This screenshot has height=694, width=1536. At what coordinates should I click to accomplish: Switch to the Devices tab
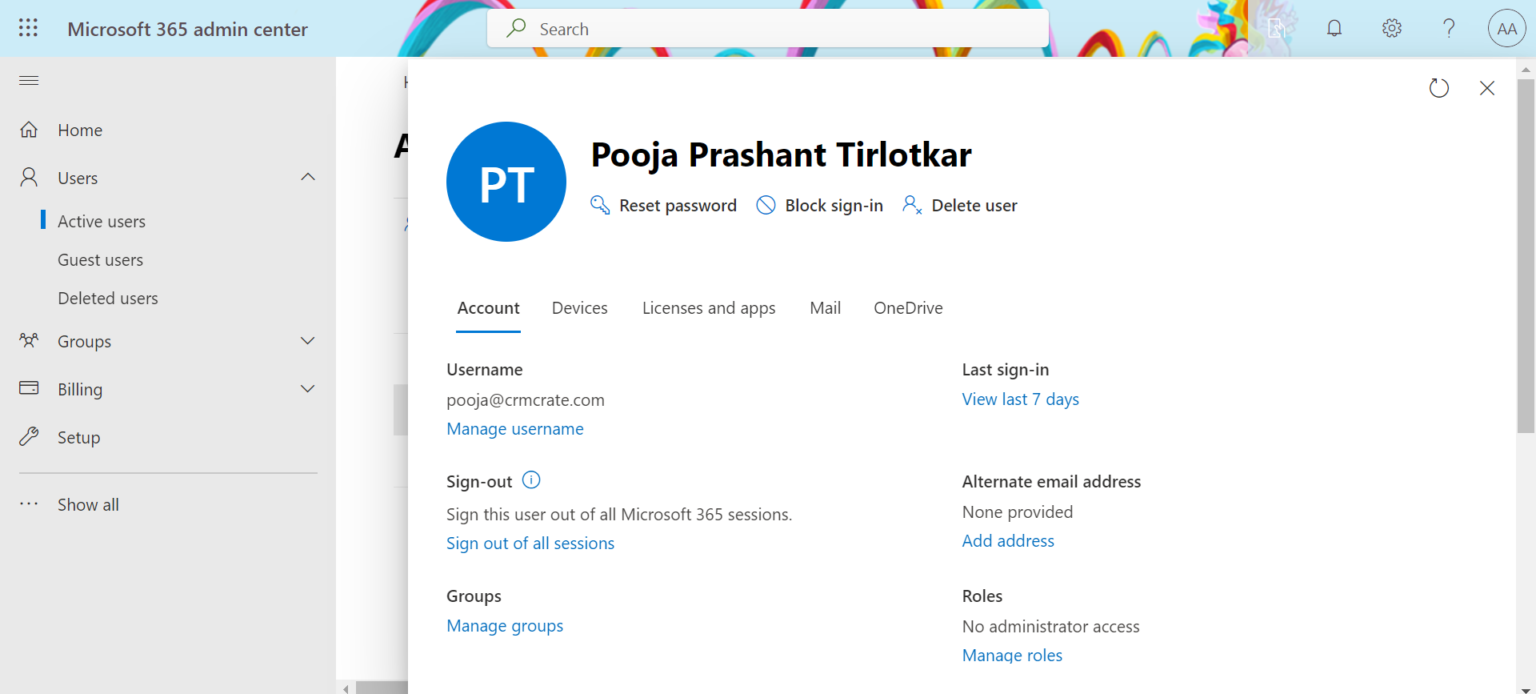tap(579, 308)
